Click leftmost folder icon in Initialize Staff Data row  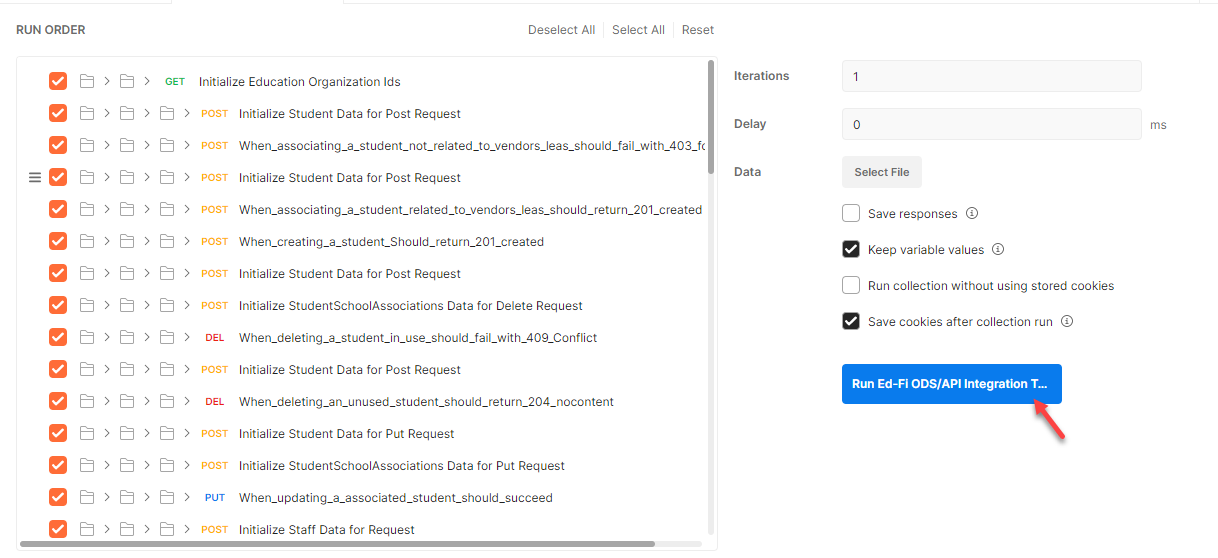pyautogui.click(x=86, y=530)
